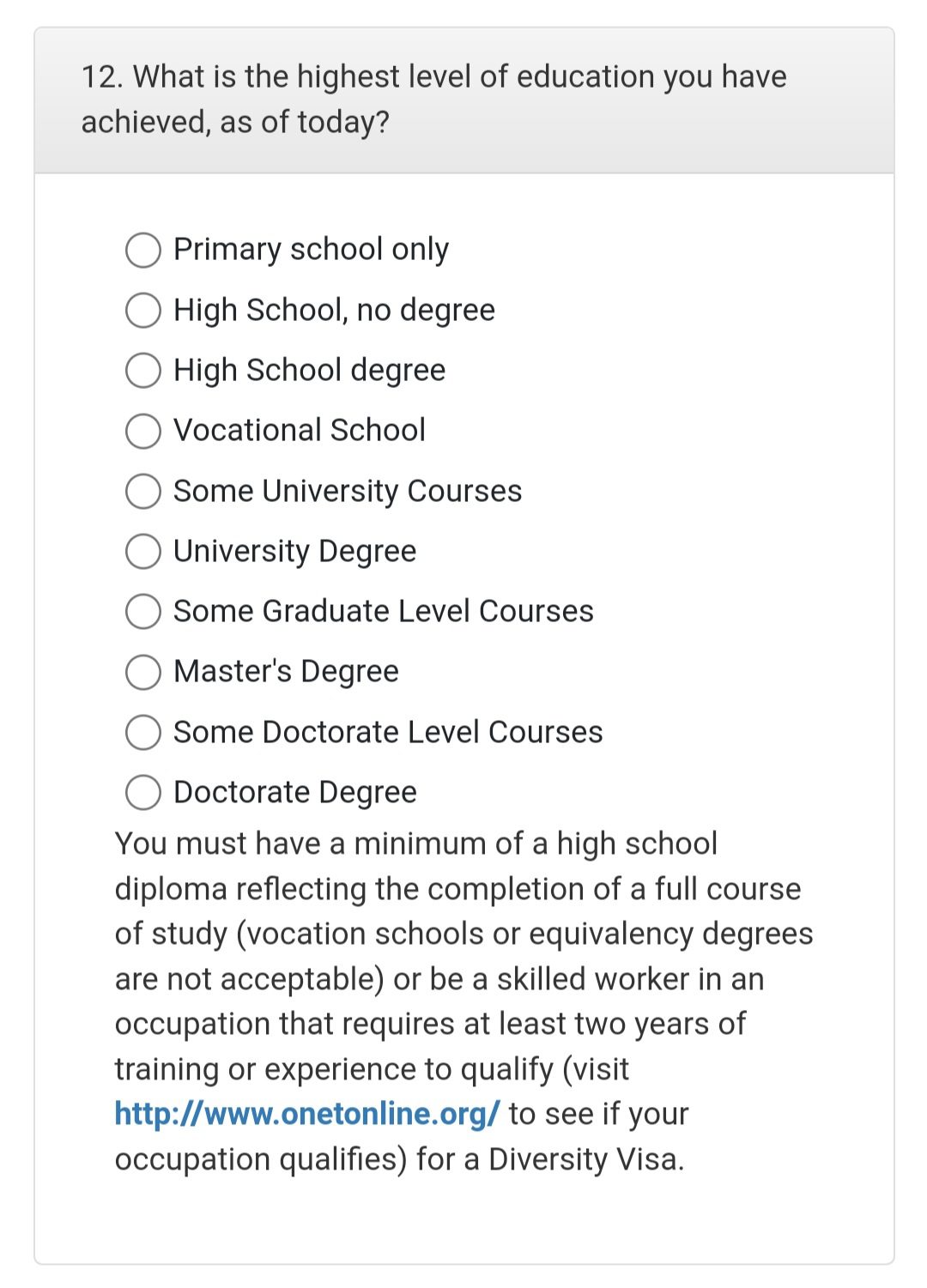
Task: Choose the Doctorate Degree radio button
Action: pos(143,793)
